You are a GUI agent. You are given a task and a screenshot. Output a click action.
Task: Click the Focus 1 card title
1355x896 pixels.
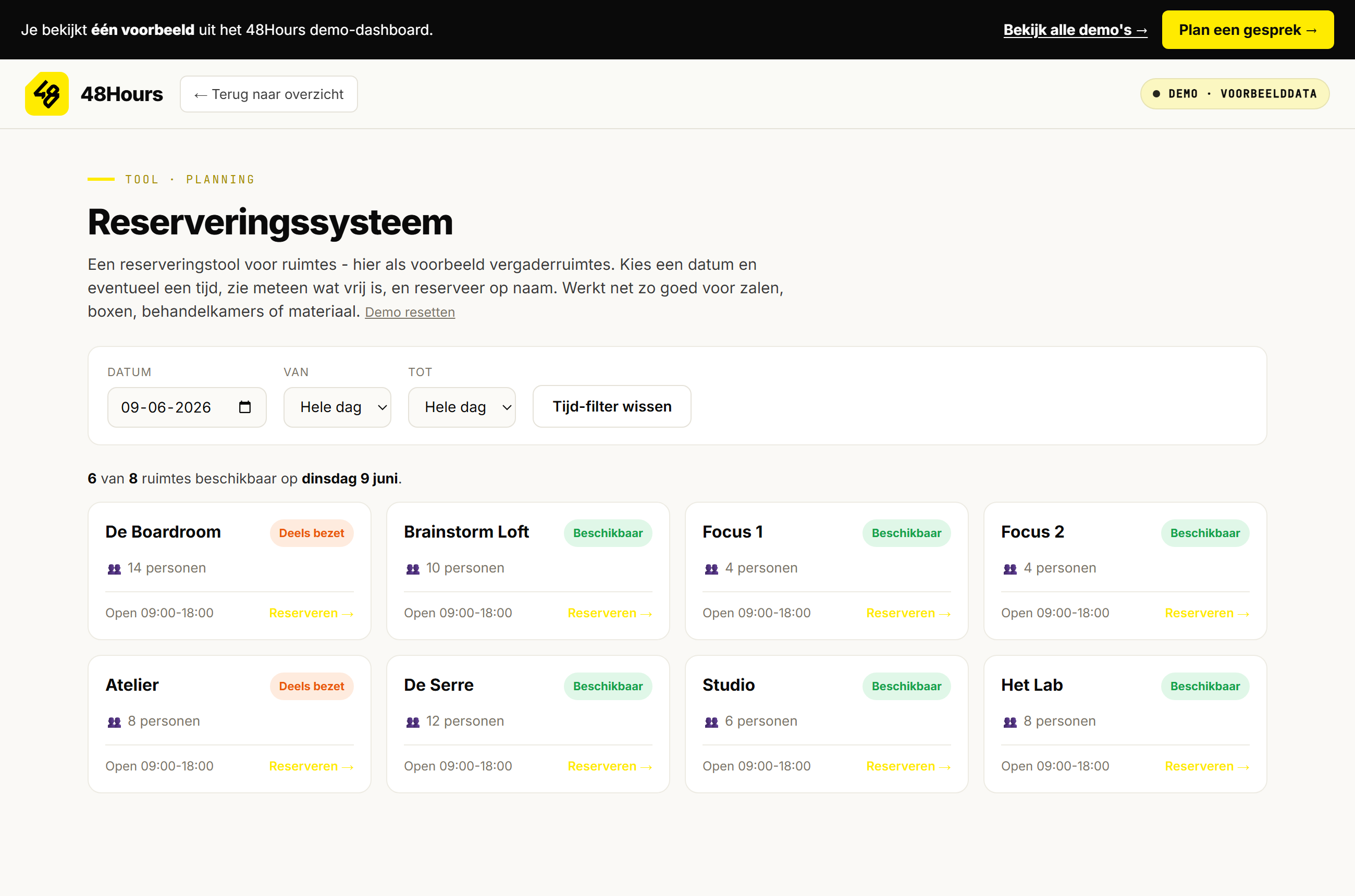click(x=732, y=531)
